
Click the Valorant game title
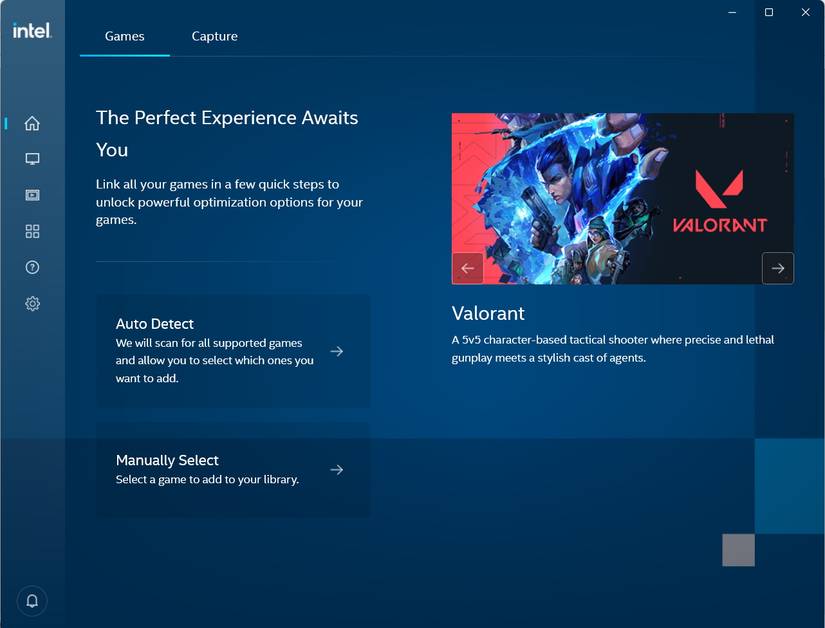click(489, 313)
